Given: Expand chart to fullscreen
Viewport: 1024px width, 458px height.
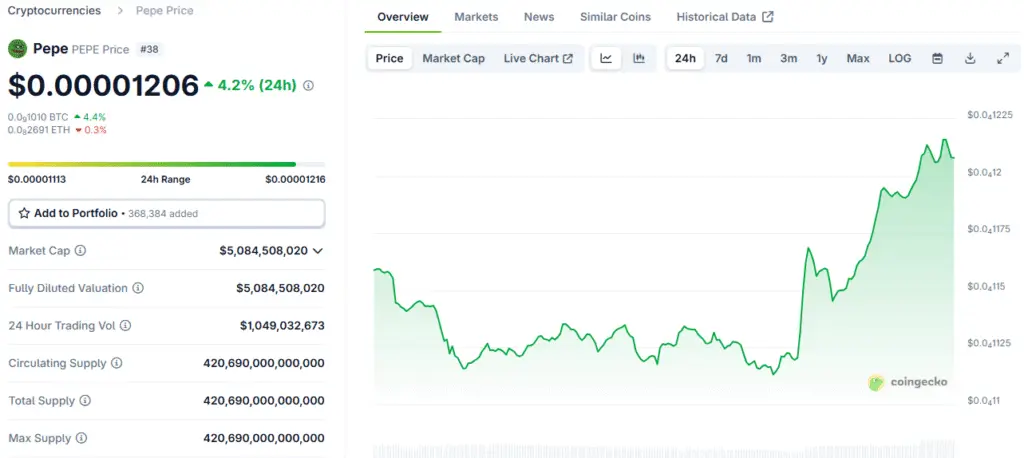Looking at the screenshot, I should (1003, 58).
